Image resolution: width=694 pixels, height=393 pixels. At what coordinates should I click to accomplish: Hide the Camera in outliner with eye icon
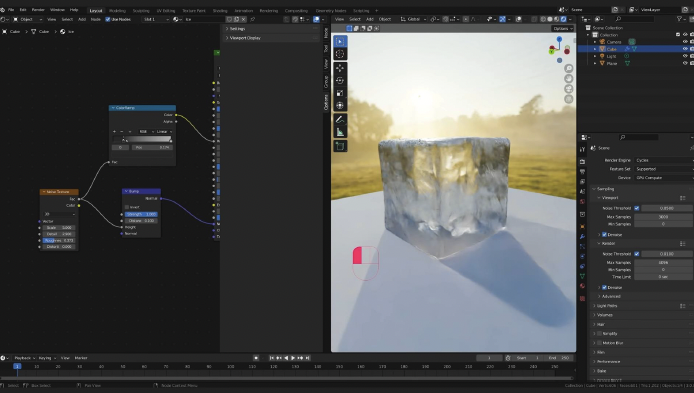click(x=685, y=42)
